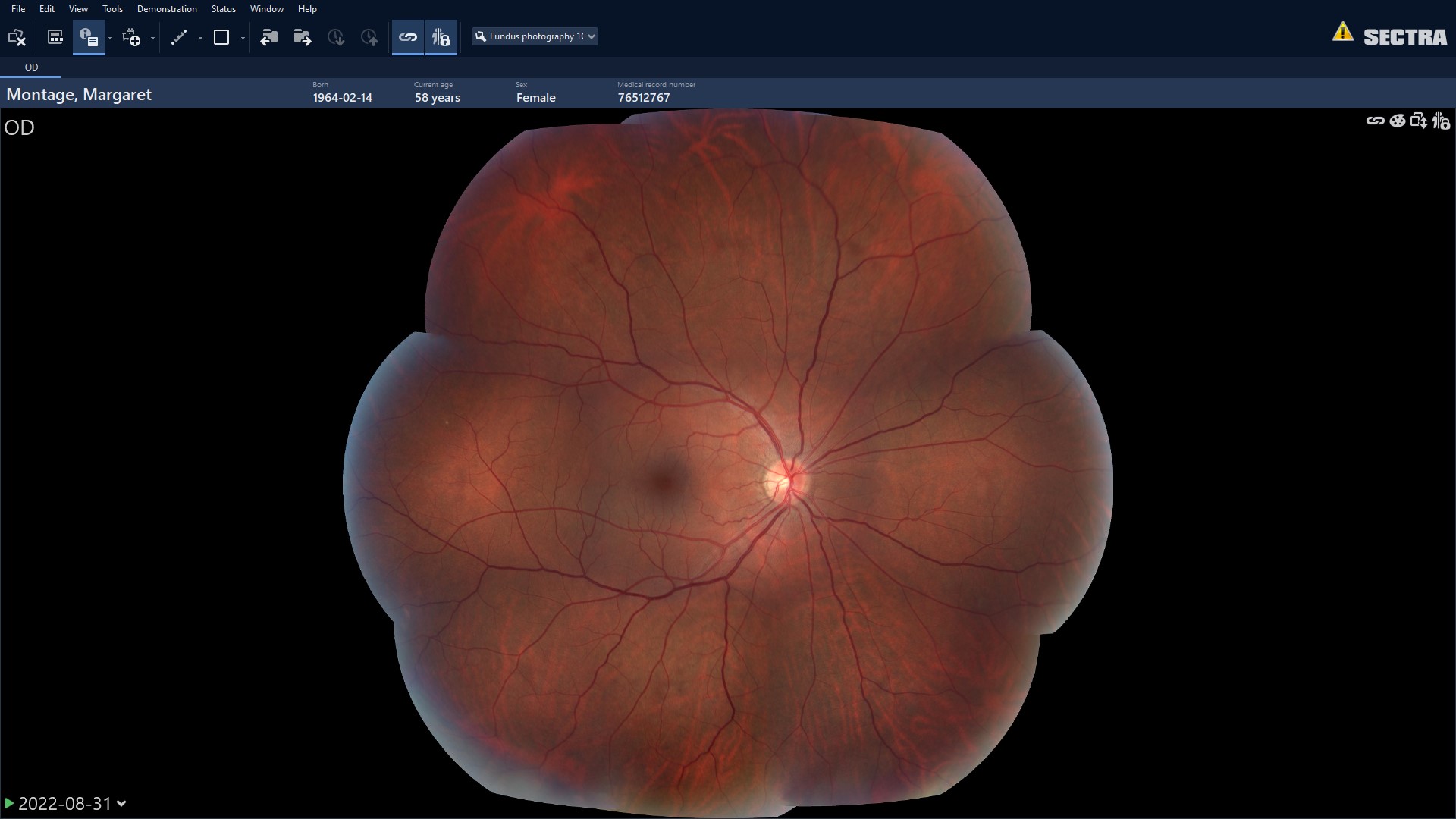Open the previous examination folder icon
The width and height of the screenshot is (1456, 819).
269,37
